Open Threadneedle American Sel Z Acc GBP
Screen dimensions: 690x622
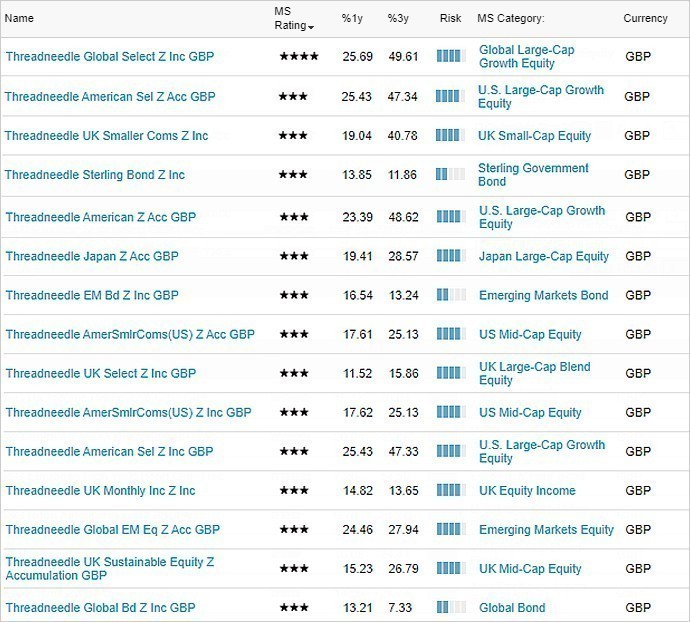(110, 96)
